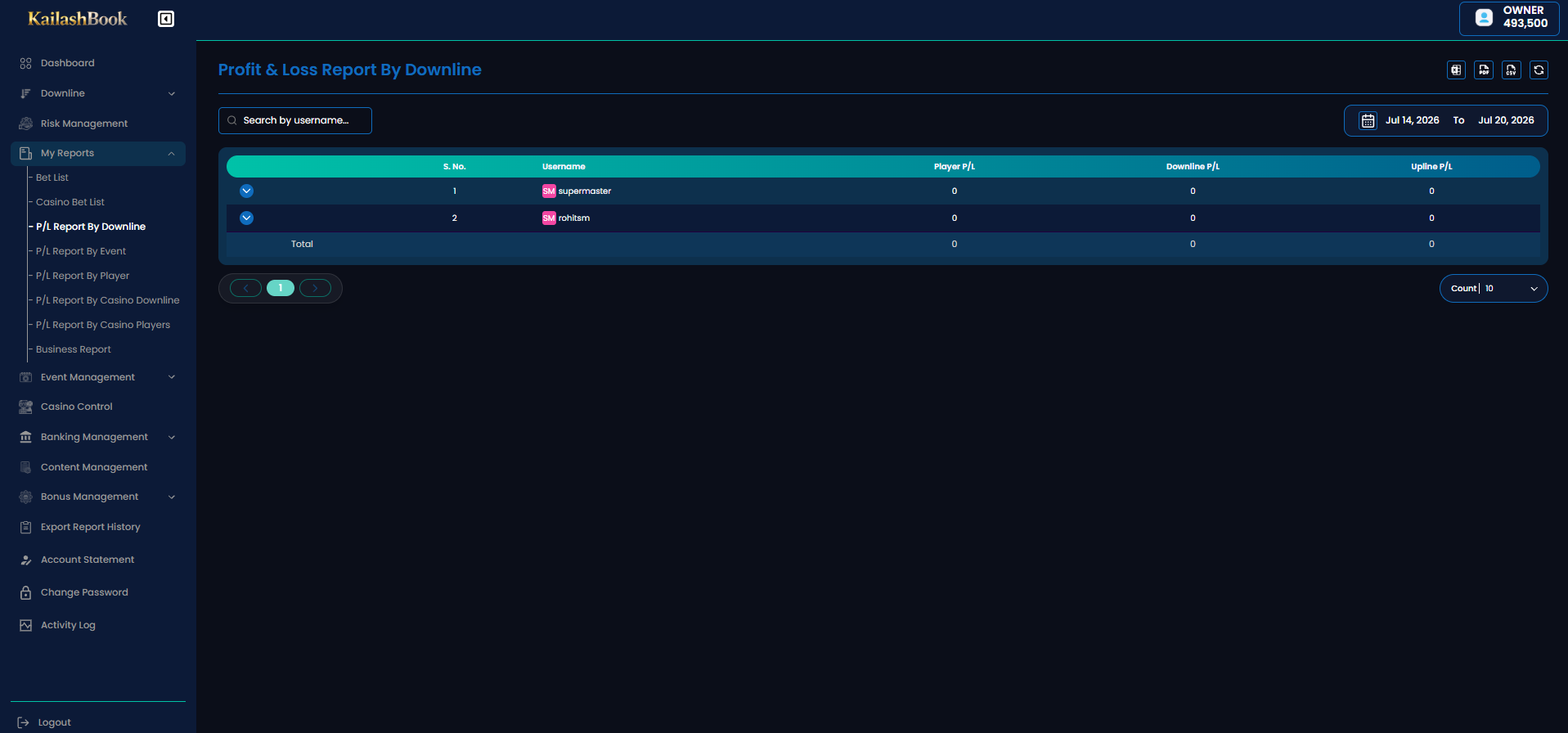Image resolution: width=1568 pixels, height=733 pixels.
Task: Click Total row Upline P/L value
Action: tap(1431, 245)
